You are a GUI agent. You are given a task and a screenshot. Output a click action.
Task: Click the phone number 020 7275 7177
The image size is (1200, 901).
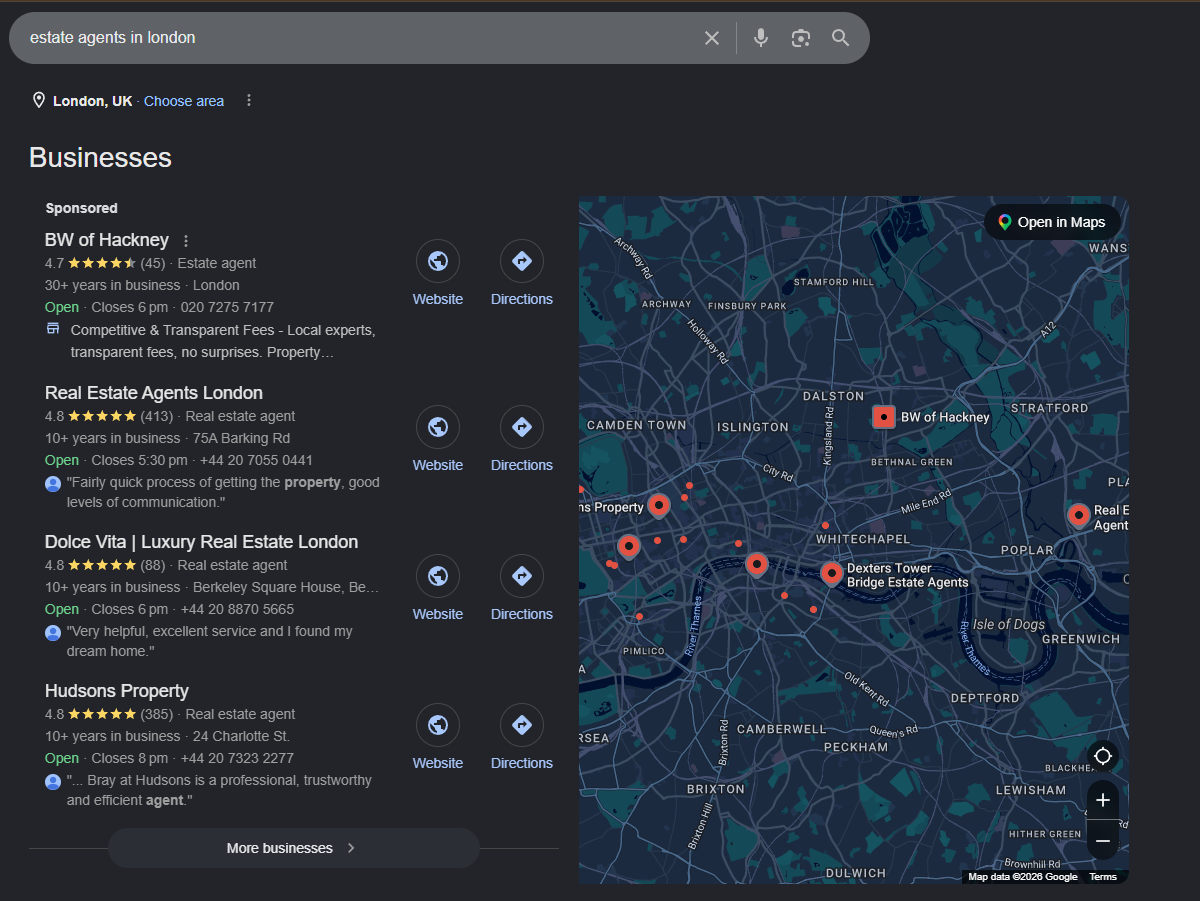tap(227, 307)
